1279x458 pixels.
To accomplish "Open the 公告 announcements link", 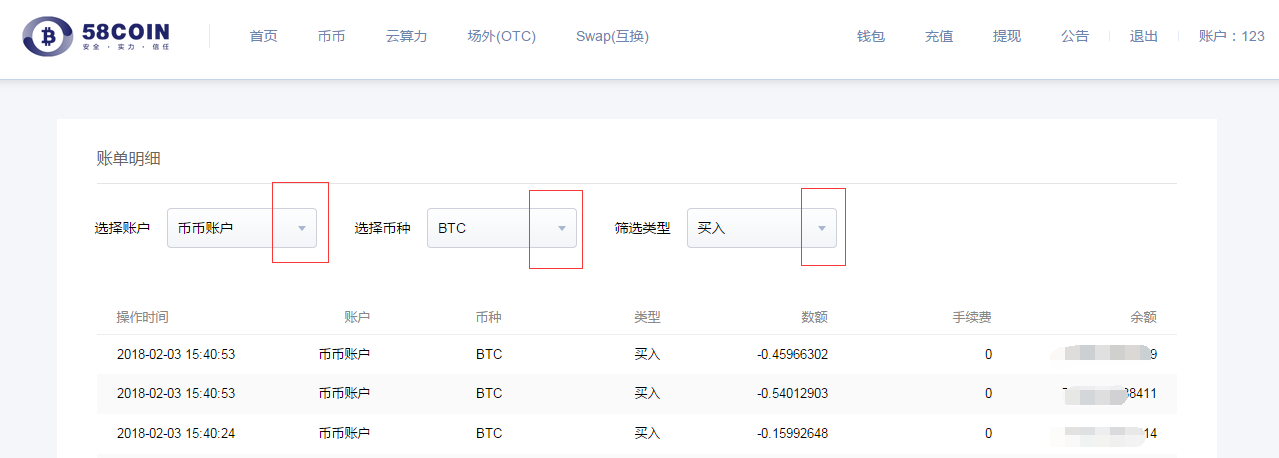I will pyautogui.click(x=1075, y=36).
